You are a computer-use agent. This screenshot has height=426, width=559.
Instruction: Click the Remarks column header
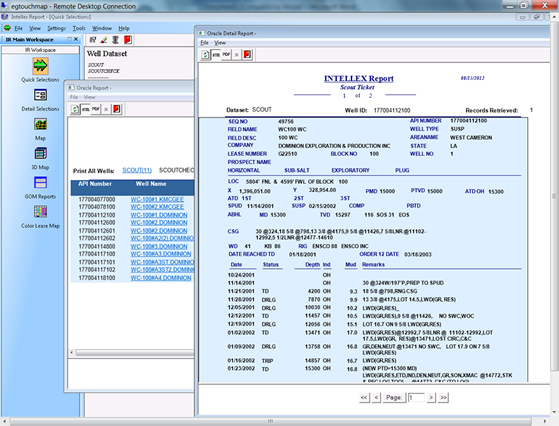[373, 265]
